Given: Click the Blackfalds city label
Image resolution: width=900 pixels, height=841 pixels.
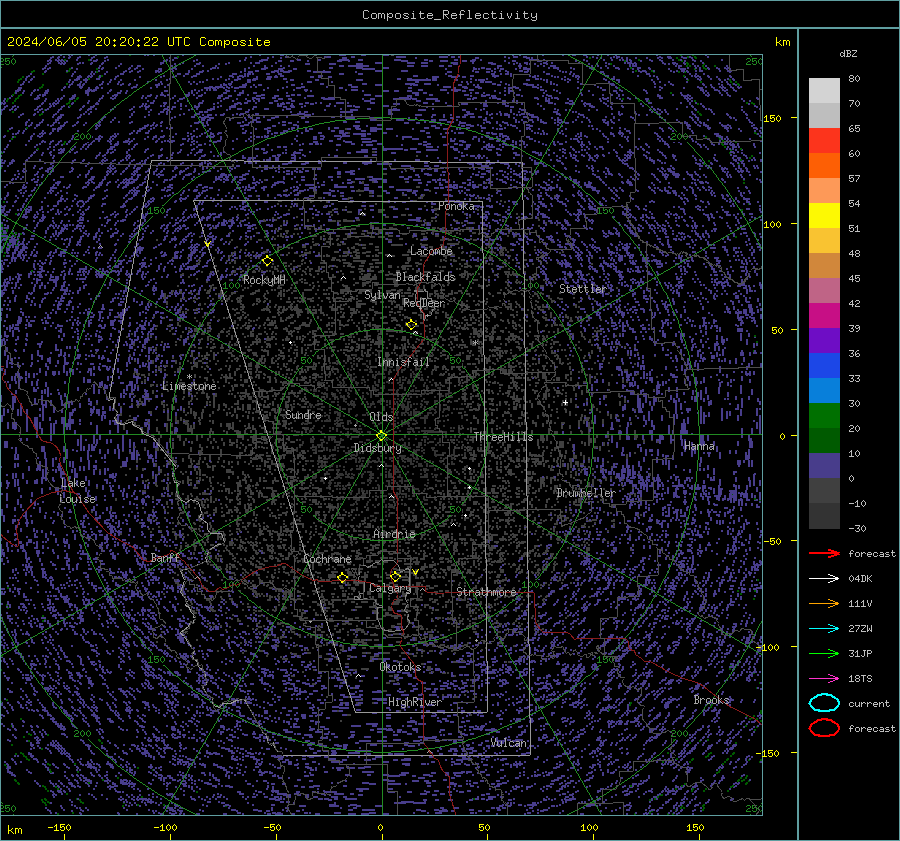Looking at the screenshot, I should [425, 277].
